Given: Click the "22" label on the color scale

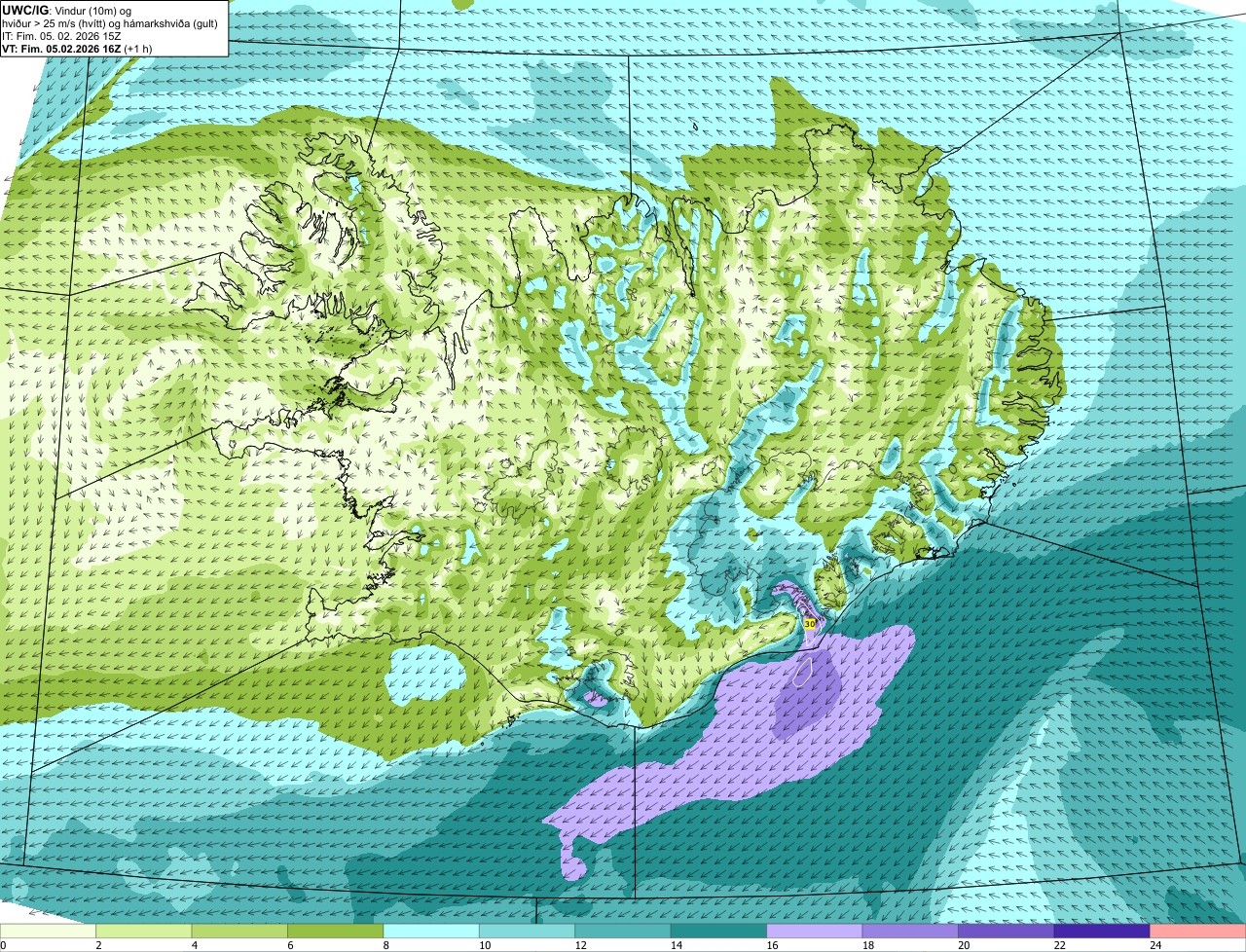Looking at the screenshot, I should point(1060,945).
